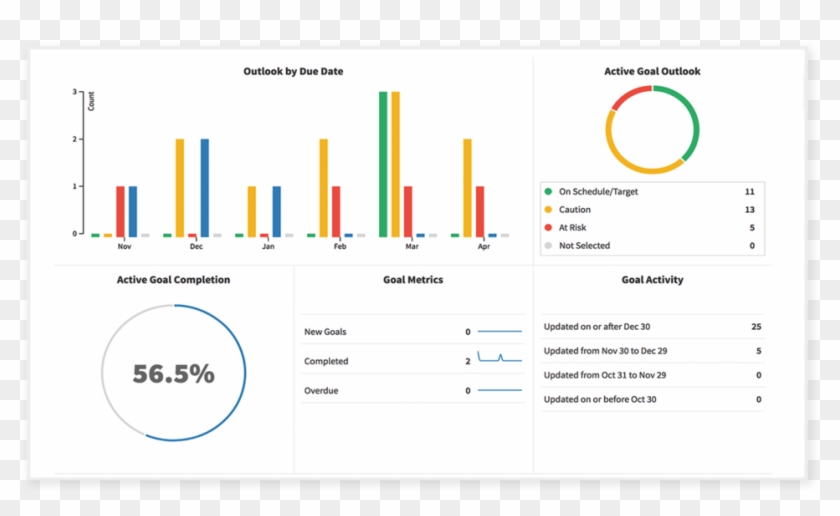This screenshot has height=516, width=840.
Task: Click the red At Risk legend dot
Action: tap(547, 228)
